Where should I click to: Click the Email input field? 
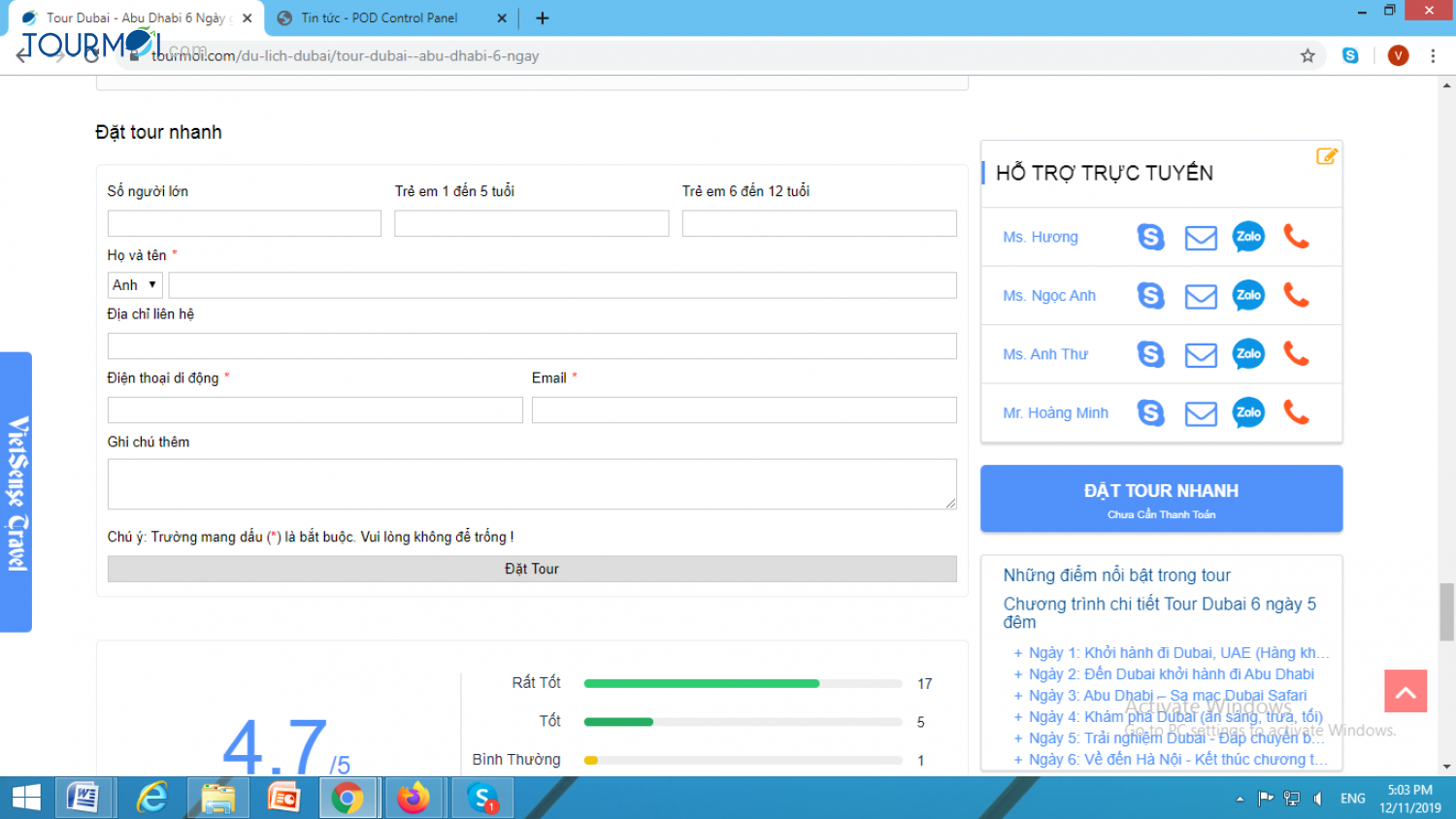[744, 410]
